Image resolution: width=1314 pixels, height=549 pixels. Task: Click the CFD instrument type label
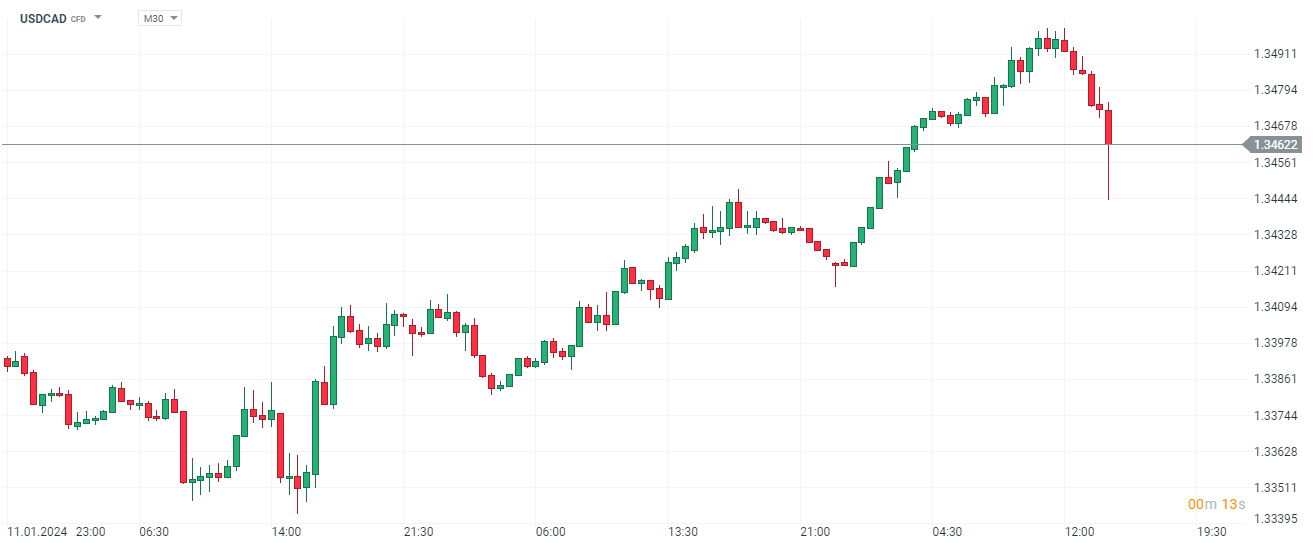tap(78, 19)
